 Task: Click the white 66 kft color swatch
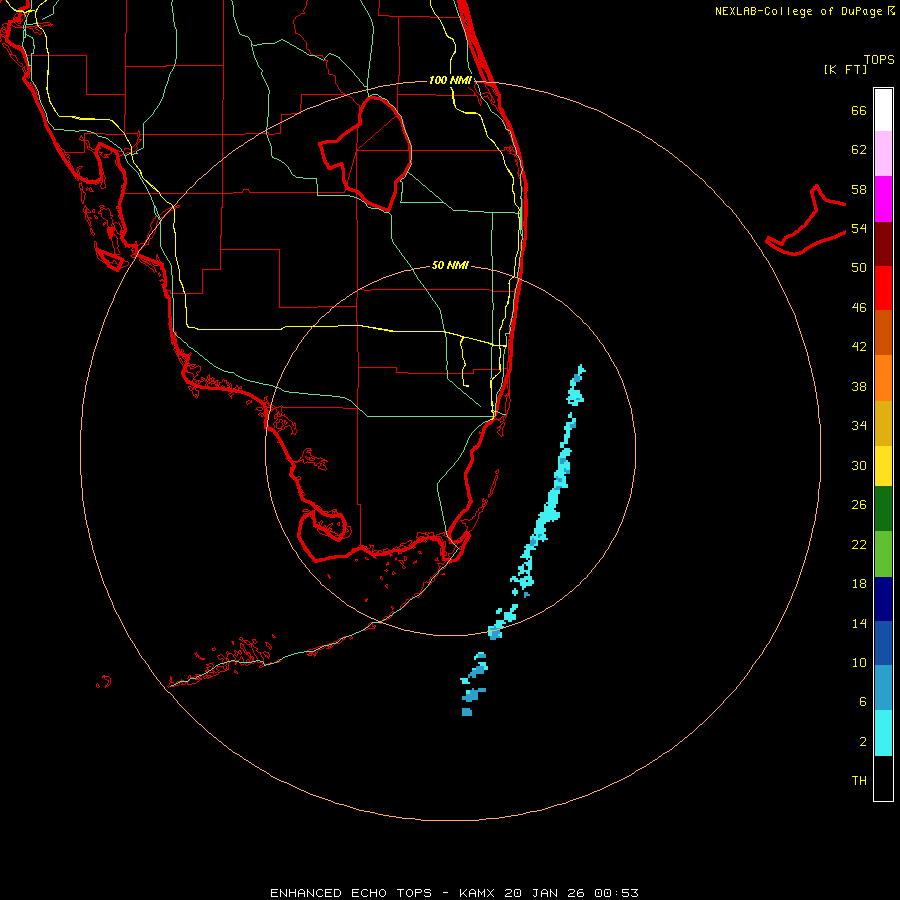883,110
